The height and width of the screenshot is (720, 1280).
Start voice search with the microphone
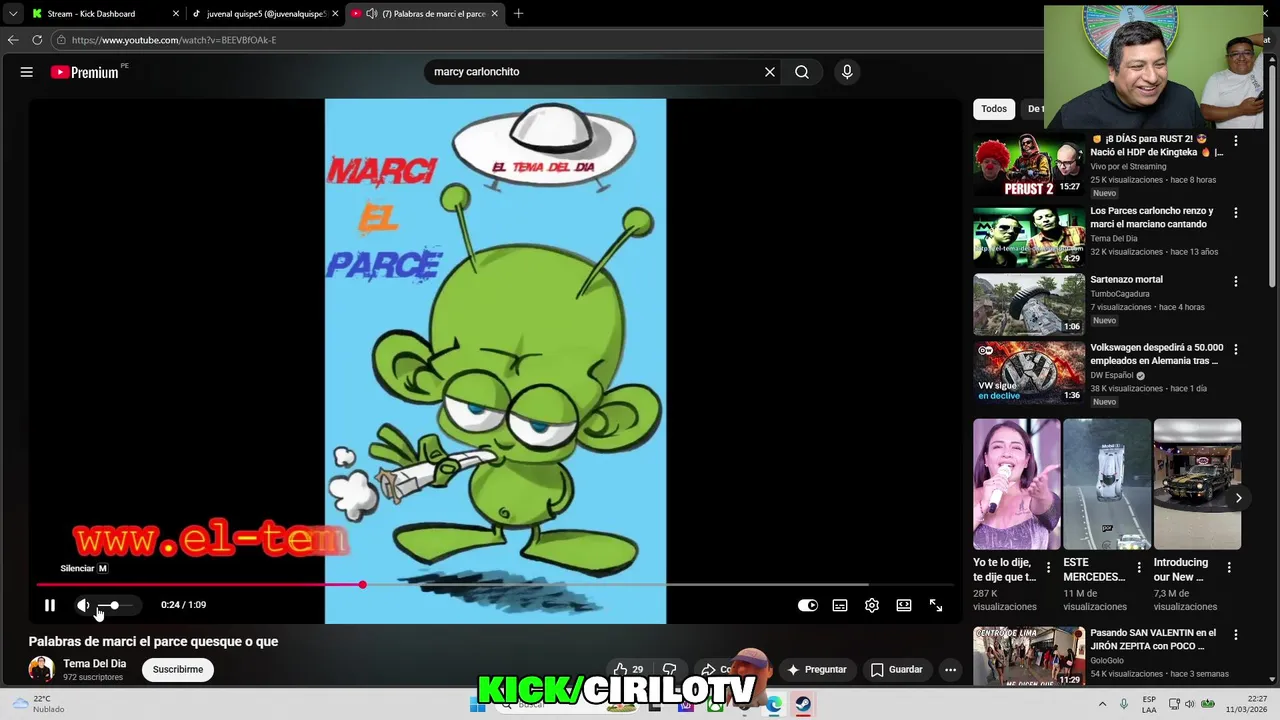(x=847, y=72)
